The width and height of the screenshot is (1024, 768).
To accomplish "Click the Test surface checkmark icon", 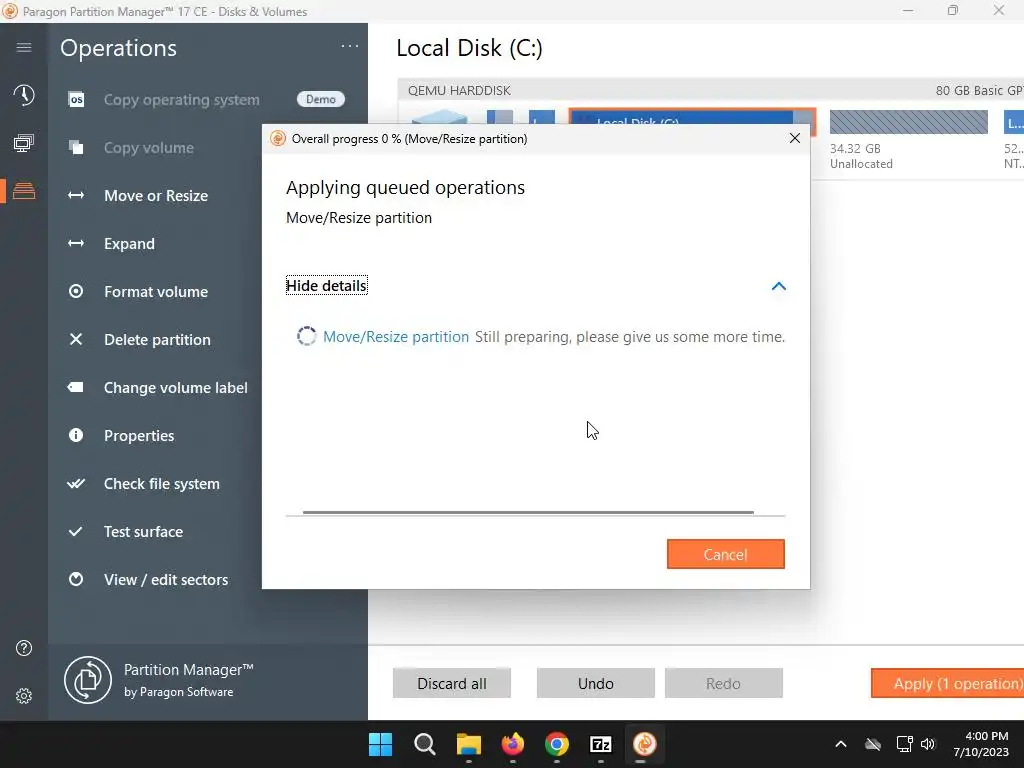I will tap(76, 531).
